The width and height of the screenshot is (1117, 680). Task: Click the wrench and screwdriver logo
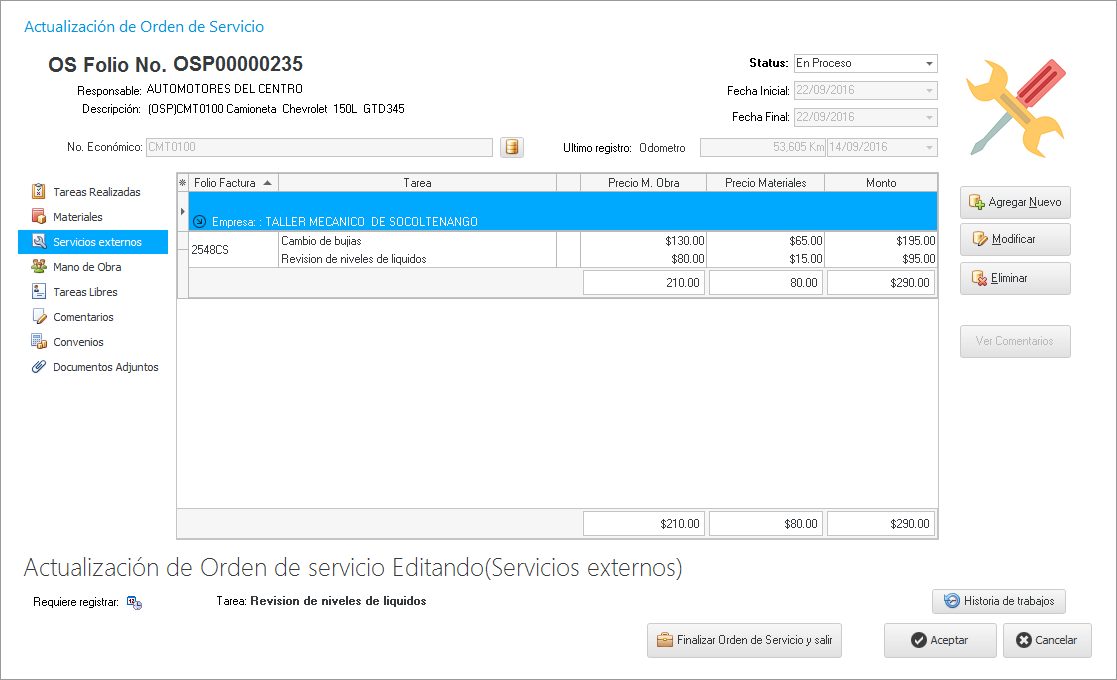click(1015, 108)
